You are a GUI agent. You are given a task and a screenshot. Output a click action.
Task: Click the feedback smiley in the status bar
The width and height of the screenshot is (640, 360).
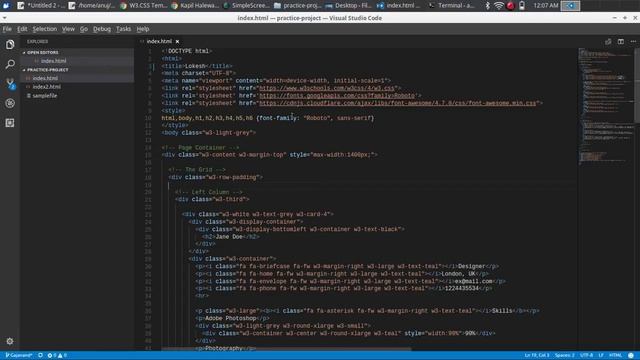(x=631, y=356)
